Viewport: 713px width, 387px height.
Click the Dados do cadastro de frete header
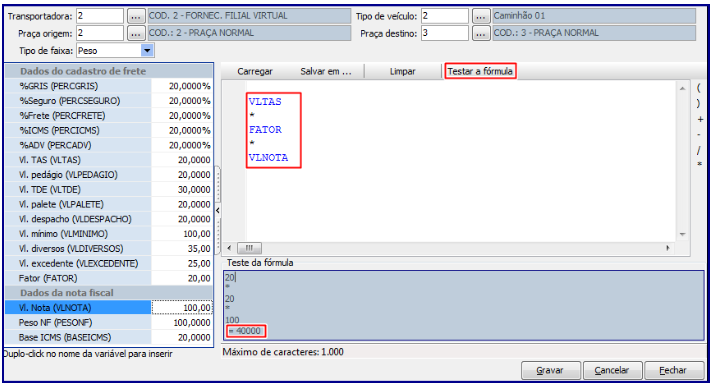click(x=108, y=71)
